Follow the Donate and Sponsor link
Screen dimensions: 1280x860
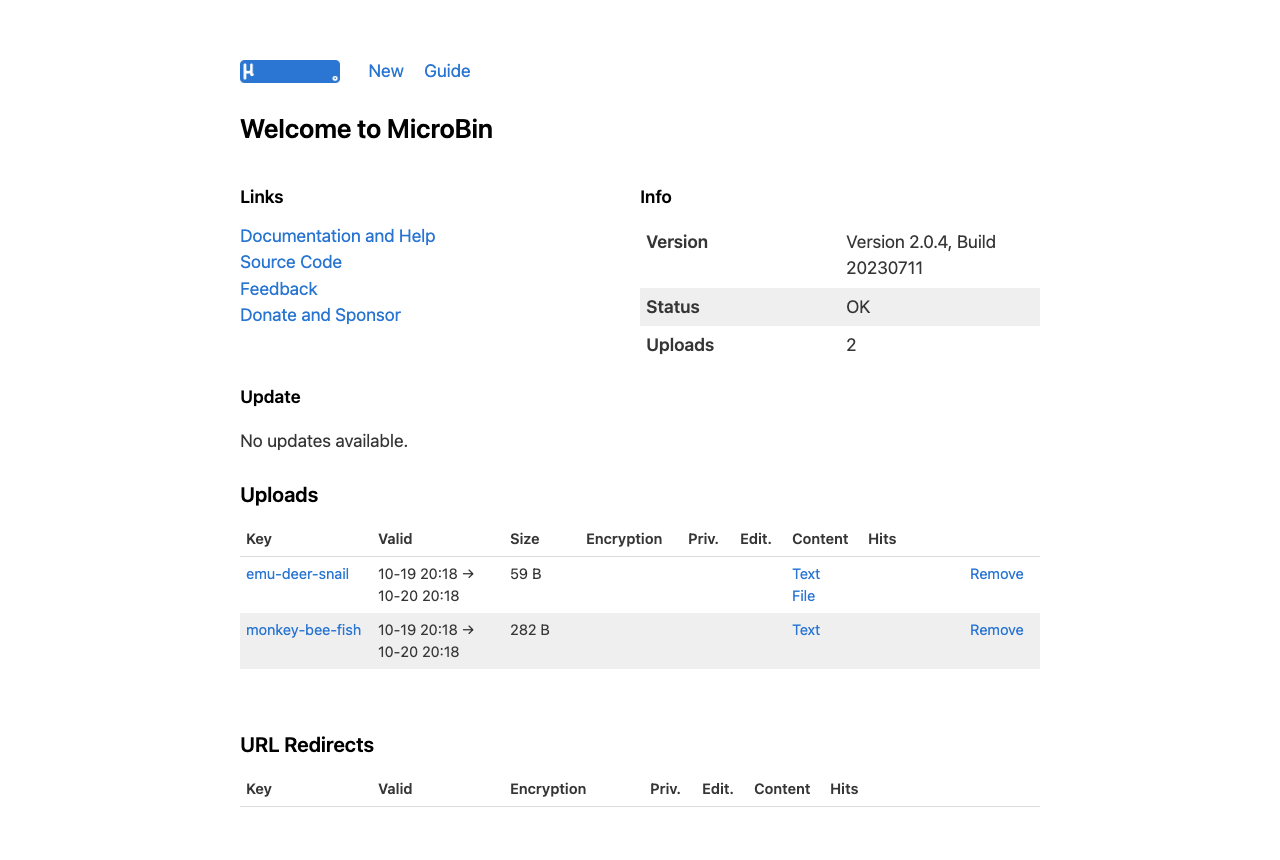click(x=320, y=315)
